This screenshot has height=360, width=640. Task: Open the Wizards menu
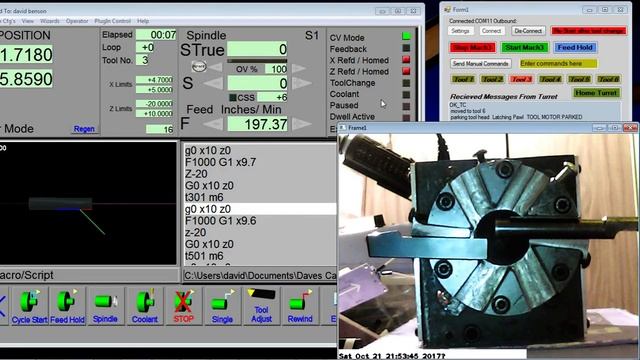(x=50, y=21)
